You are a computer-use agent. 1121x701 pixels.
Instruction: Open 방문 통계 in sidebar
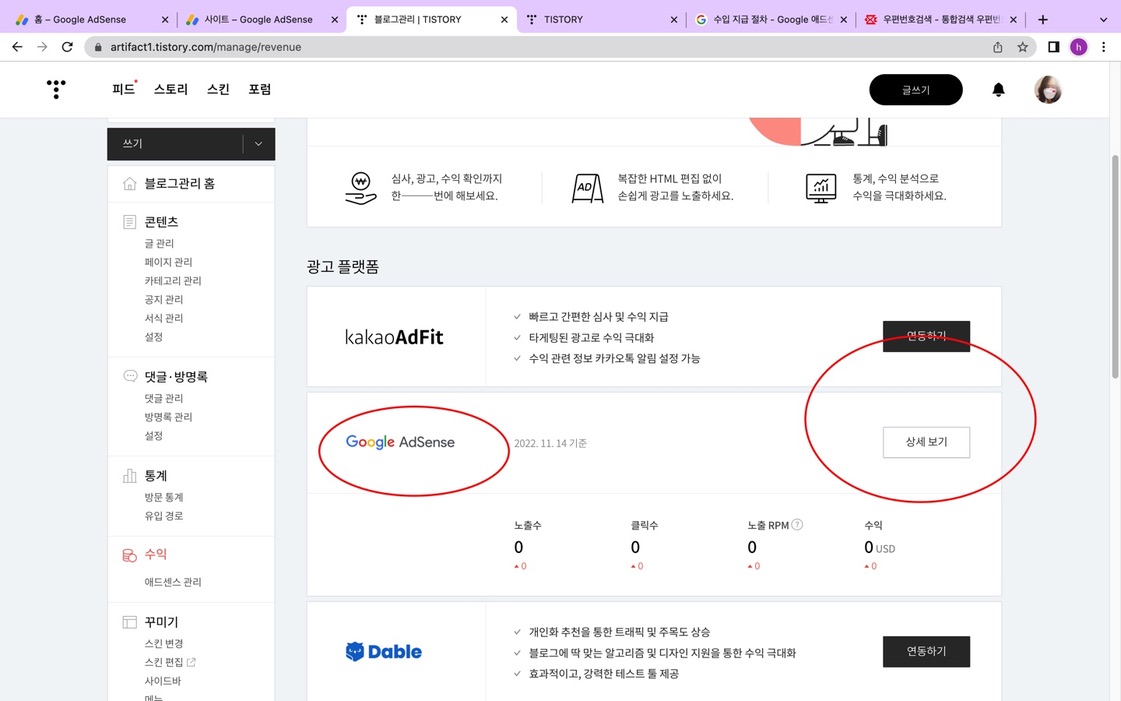pyautogui.click(x=164, y=497)
